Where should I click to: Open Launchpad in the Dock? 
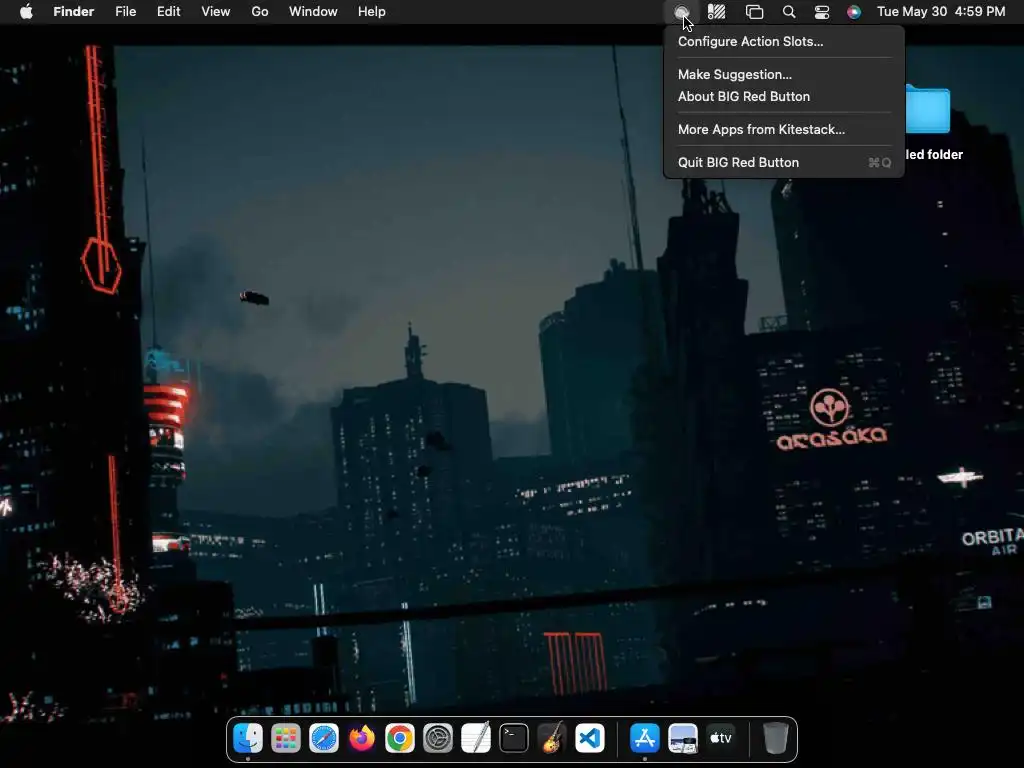(x=286, y=739)
